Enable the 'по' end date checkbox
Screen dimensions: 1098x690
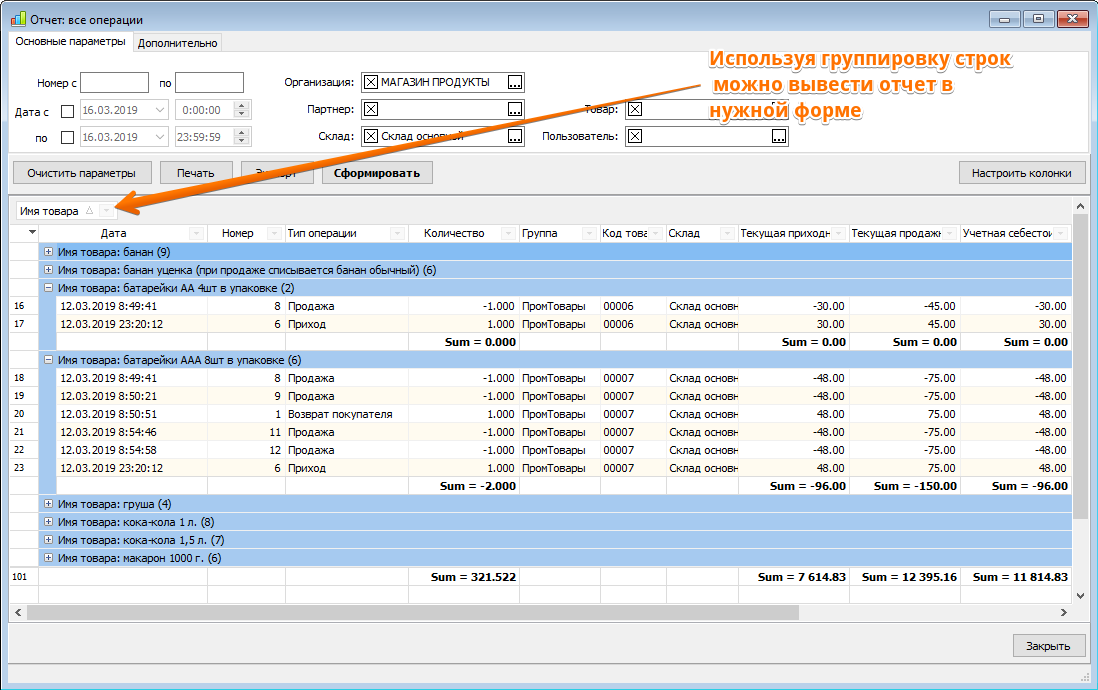(x=67, y=138)
